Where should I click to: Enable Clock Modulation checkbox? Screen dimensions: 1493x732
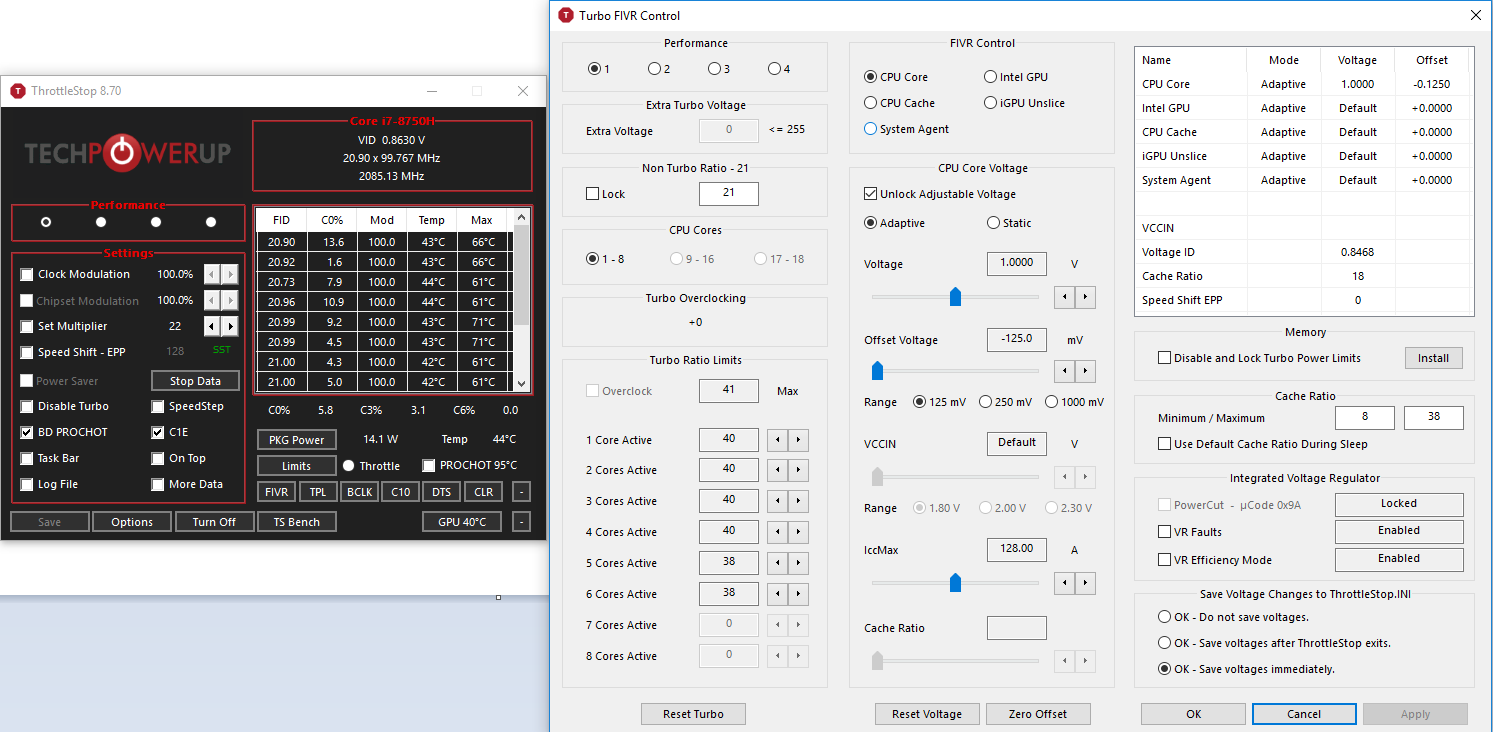(27, 274)
